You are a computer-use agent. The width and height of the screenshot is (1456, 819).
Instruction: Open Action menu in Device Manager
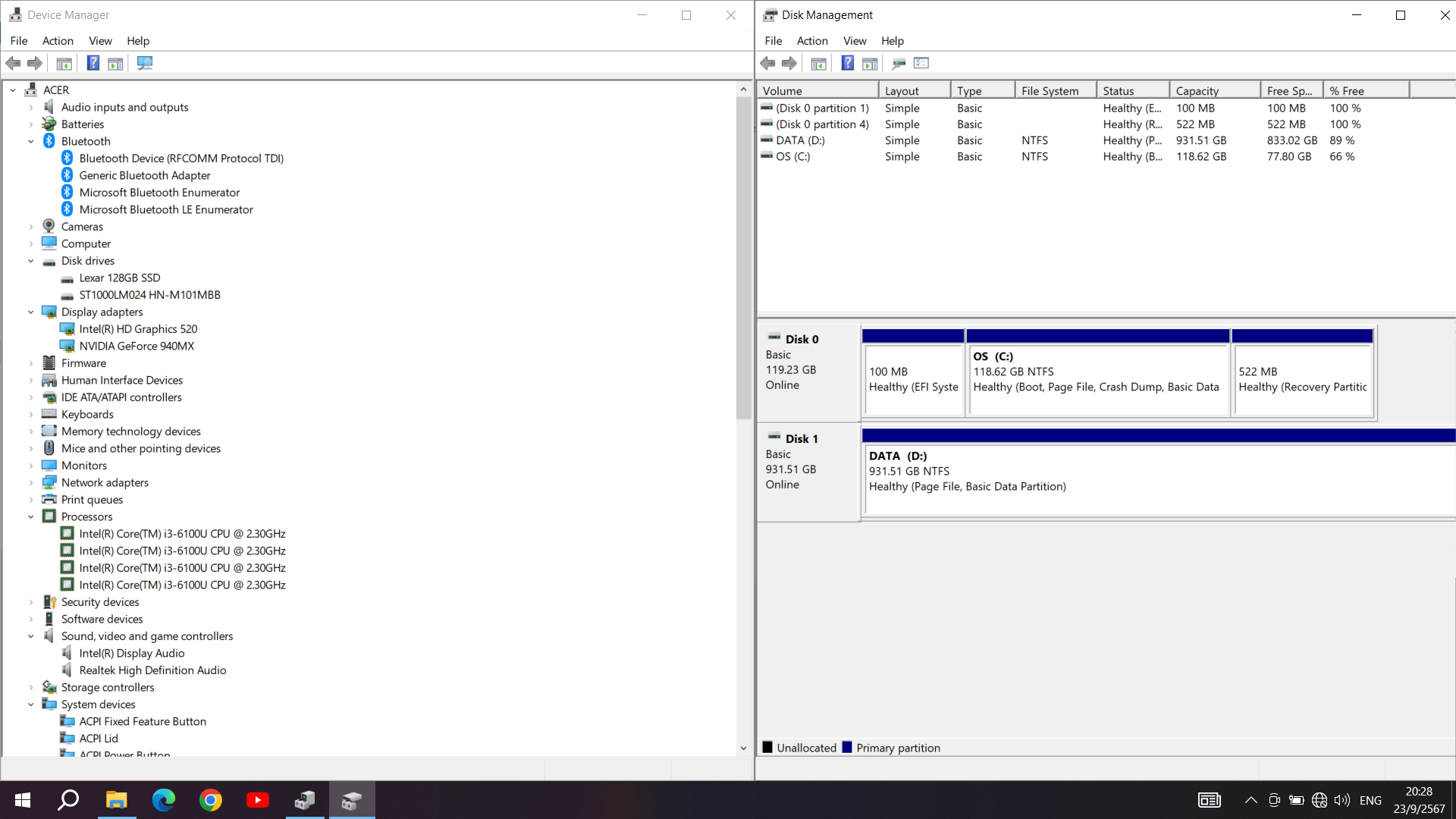pos(58,41)
